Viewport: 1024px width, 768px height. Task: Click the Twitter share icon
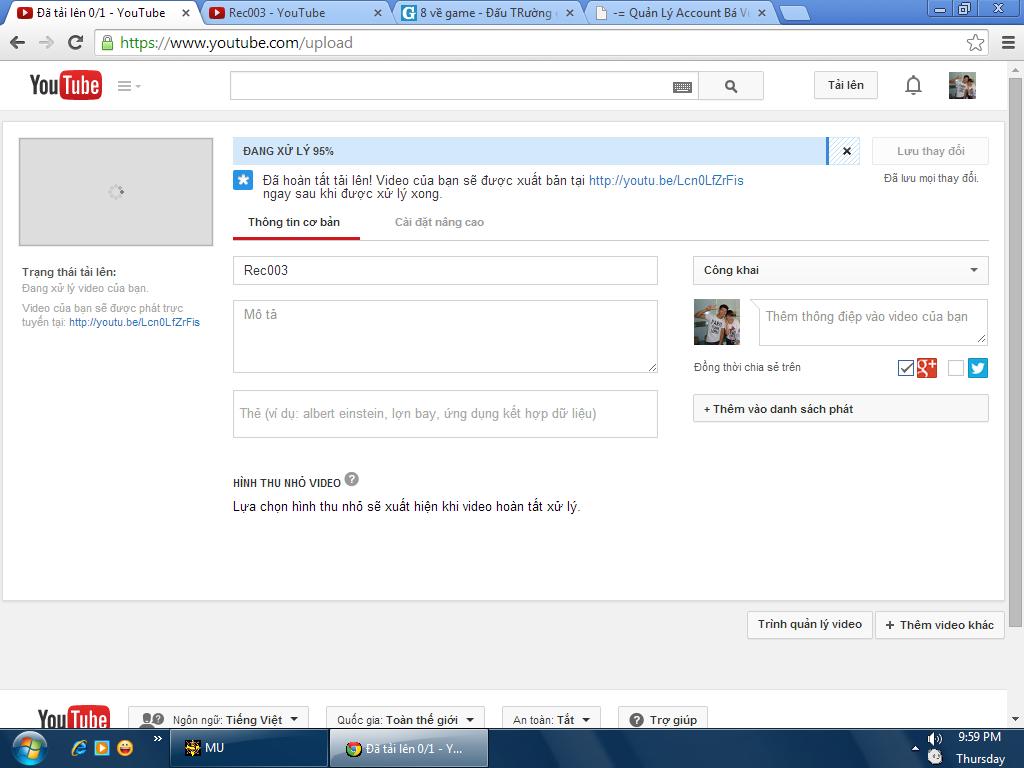pyautogui.click(x=978, y=368)
